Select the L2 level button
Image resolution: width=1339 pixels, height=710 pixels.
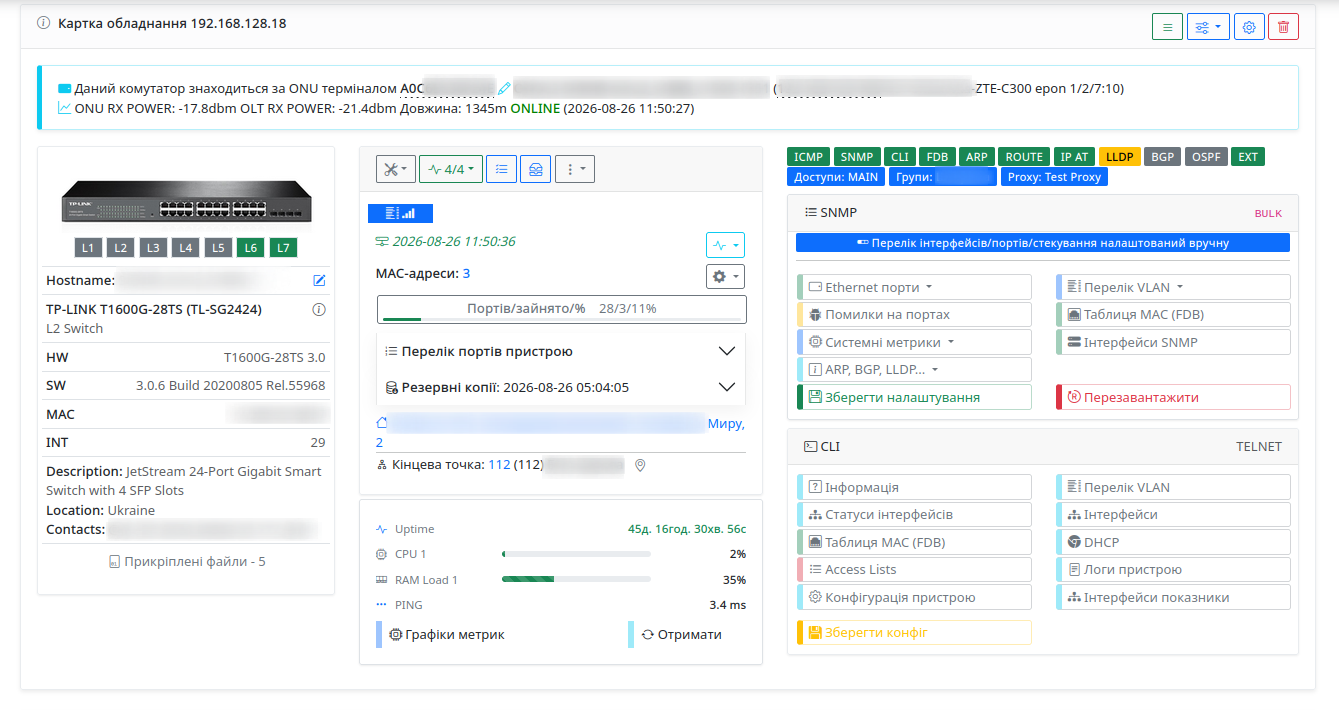[120, 247]
